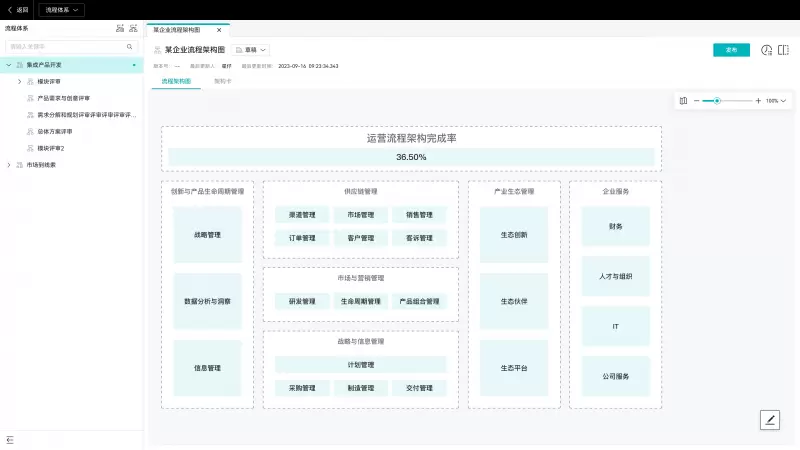Click the 发布 publish button
The height and width of the screenshot is (450, 800).
731,50
